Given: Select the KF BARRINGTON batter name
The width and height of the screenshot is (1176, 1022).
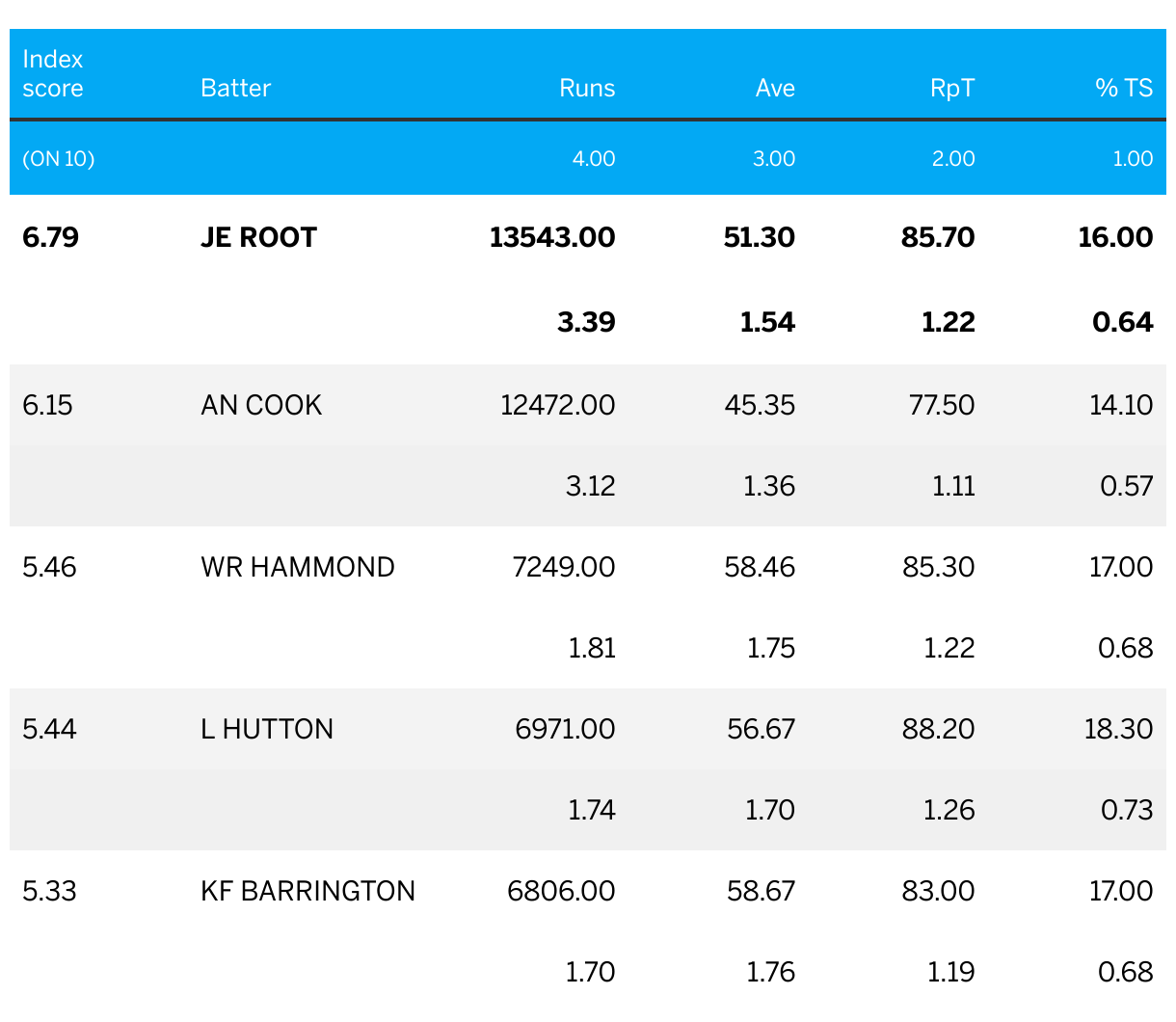Looking at the screenshot, I should (307, 891).
